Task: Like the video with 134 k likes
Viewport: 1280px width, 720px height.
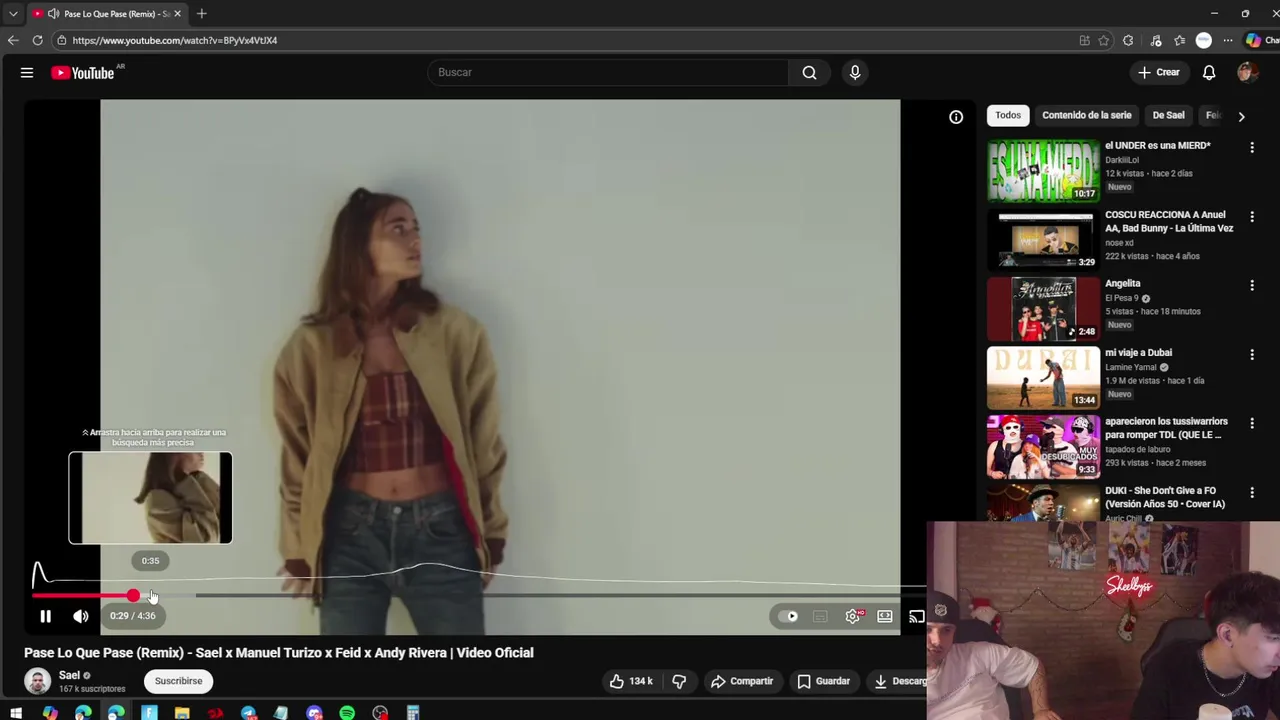Action: 631,681
